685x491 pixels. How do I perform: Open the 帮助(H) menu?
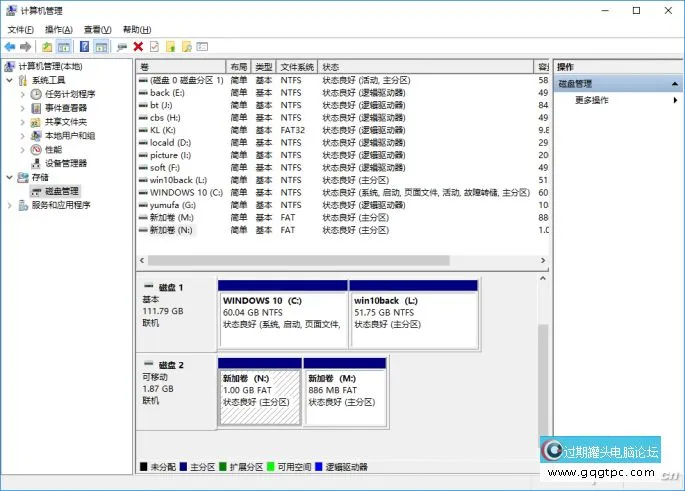click(137, 29)
